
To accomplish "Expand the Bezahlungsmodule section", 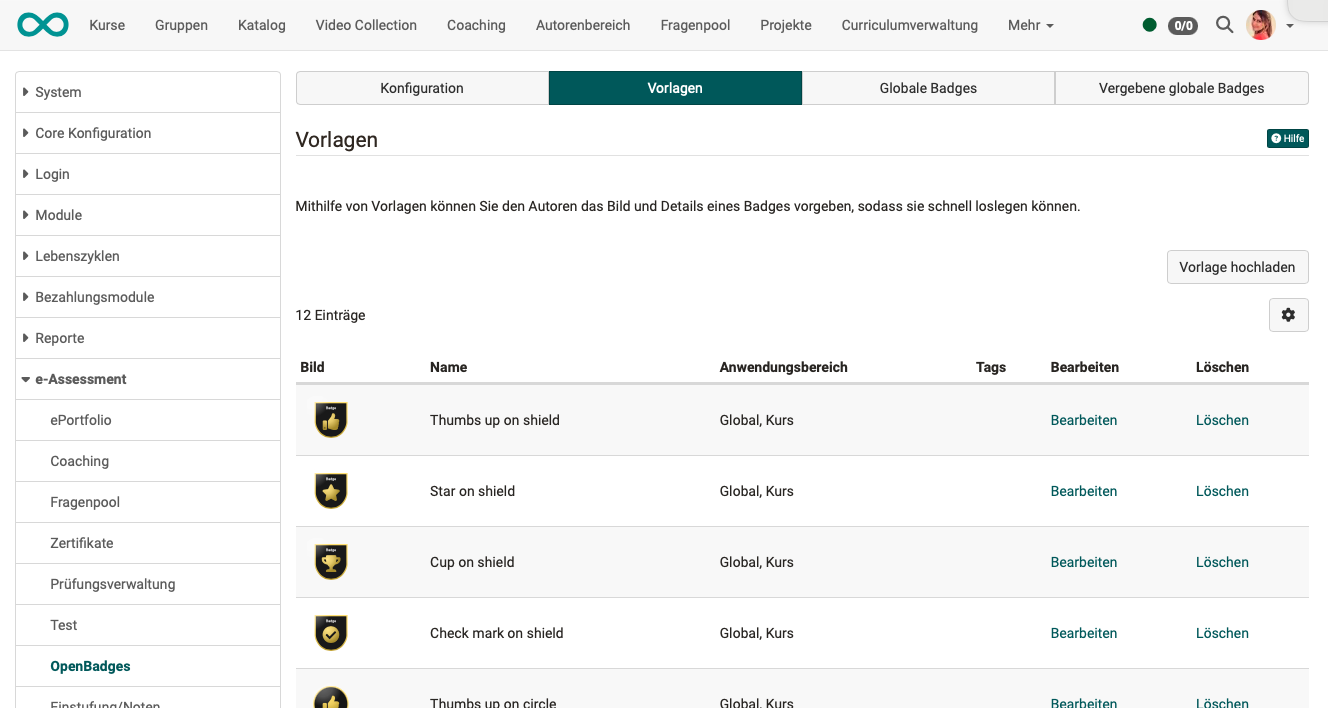I will [94, 297].
